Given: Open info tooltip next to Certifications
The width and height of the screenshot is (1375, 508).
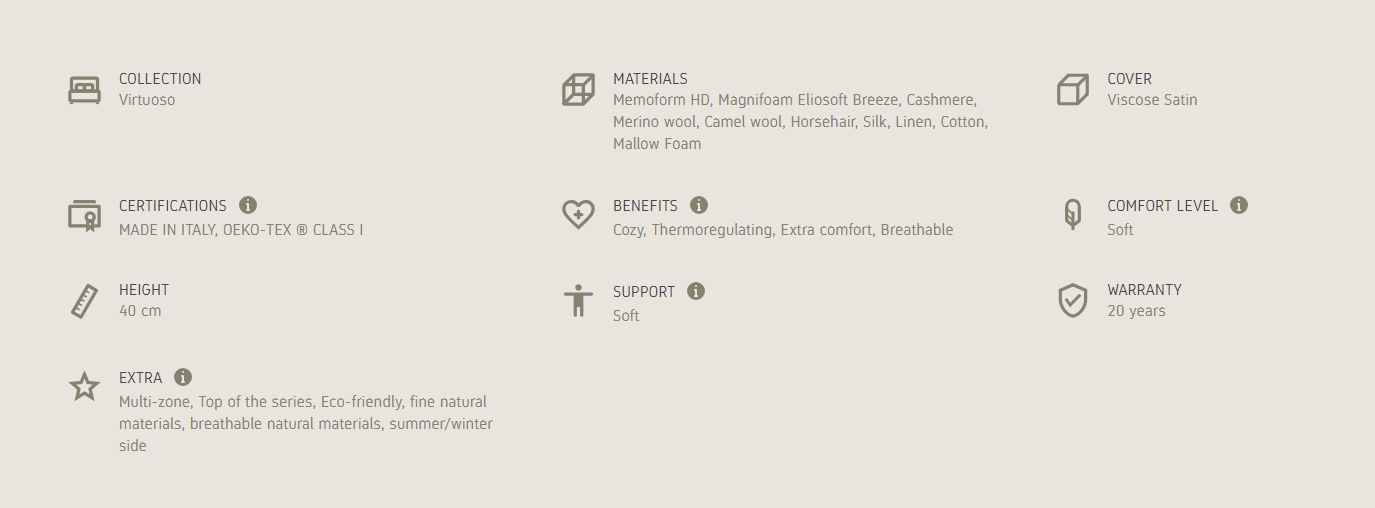Looking at the screenshot, I should click(x=248, y=205).
